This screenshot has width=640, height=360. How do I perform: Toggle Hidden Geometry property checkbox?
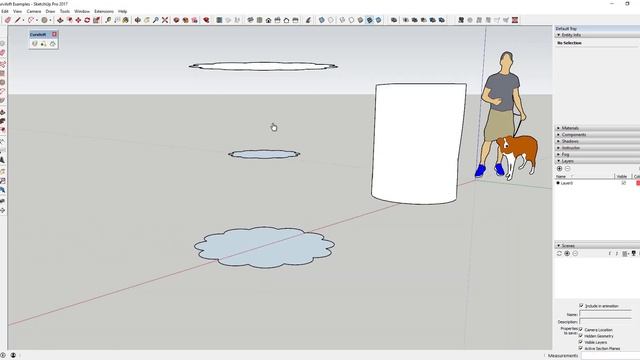581,336
